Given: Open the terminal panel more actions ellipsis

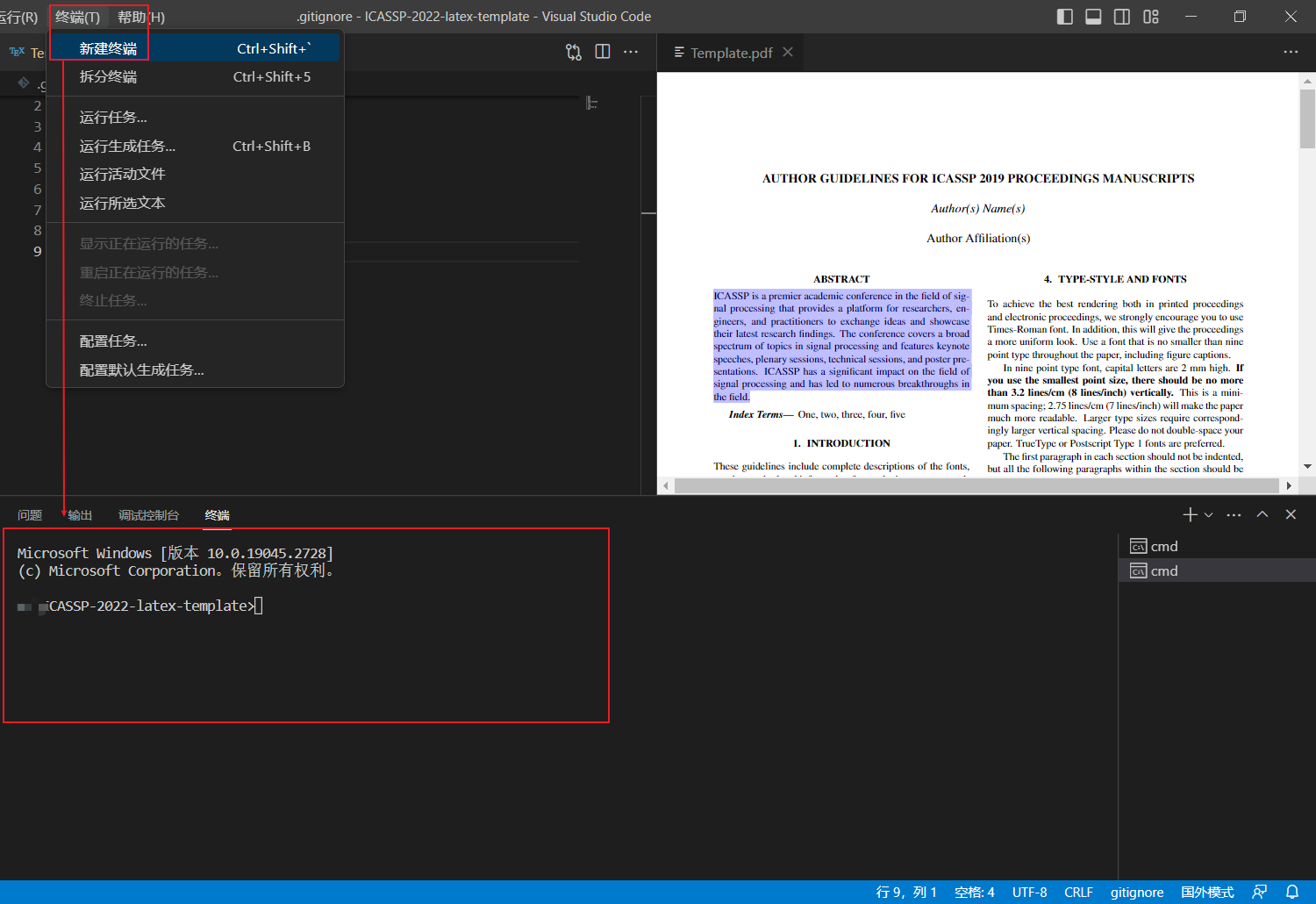Looking at the screenshot, I should pos(1234,514).
